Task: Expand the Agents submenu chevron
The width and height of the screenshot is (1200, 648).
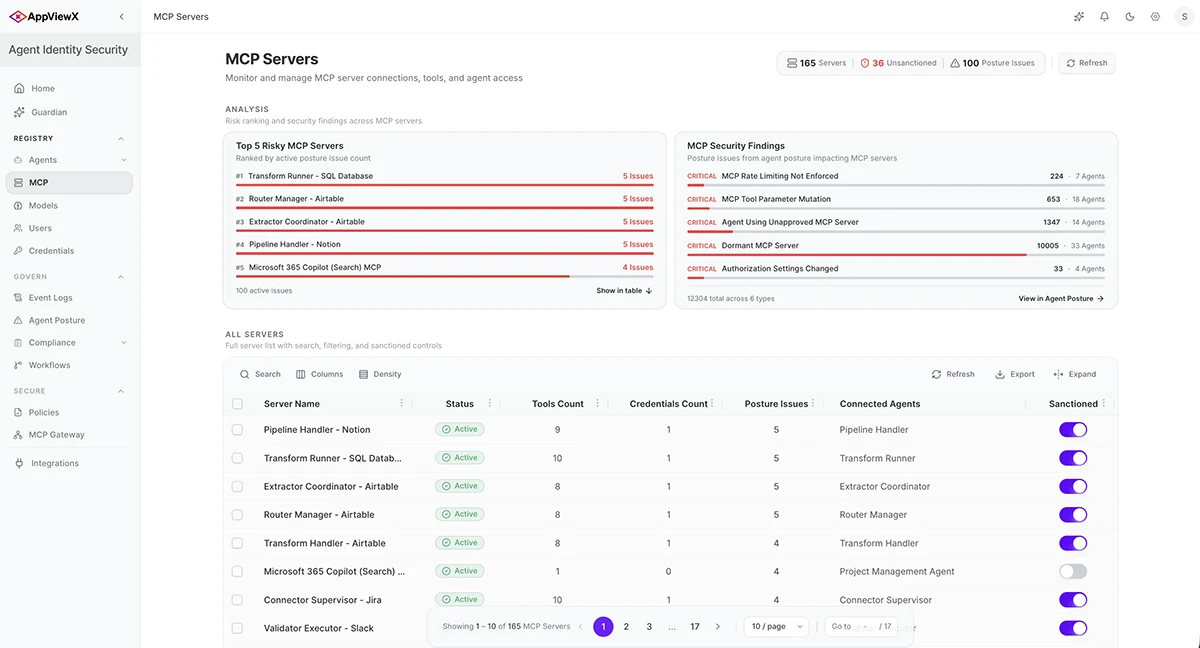Action: click(x=123, y=160)
